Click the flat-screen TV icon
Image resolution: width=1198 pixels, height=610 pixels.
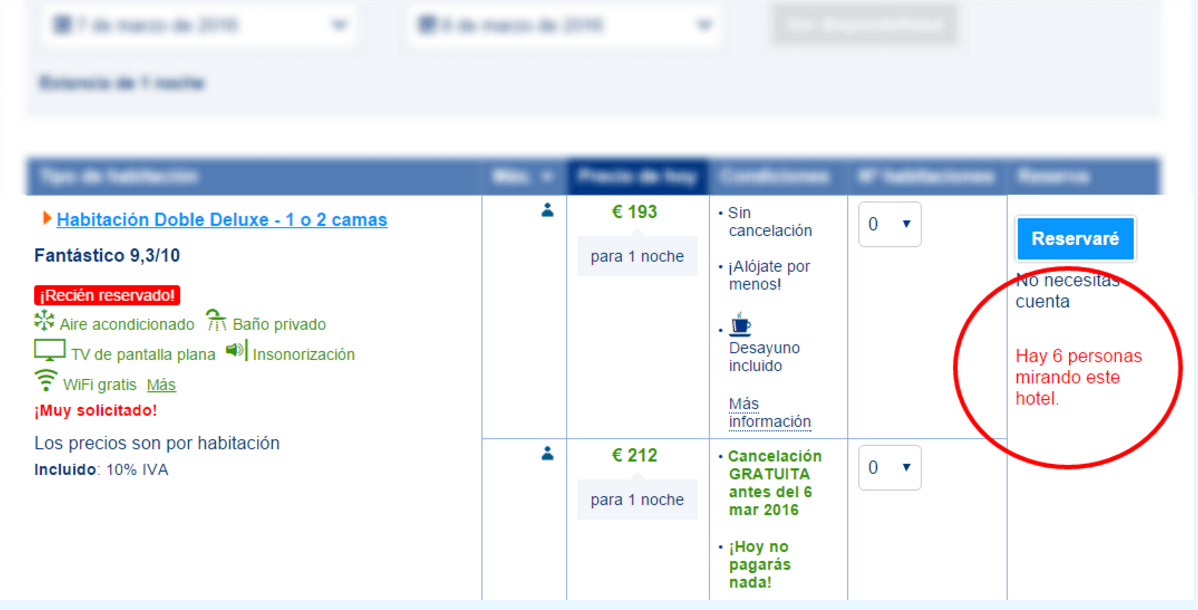click(49, 351)
